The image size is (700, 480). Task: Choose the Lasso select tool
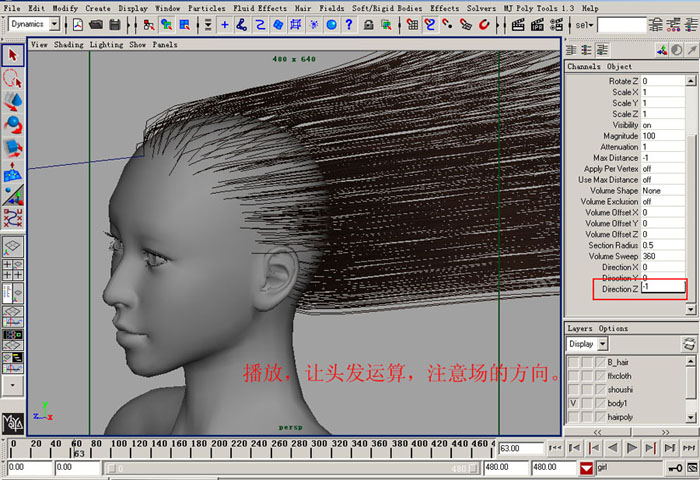click(12, 78)
